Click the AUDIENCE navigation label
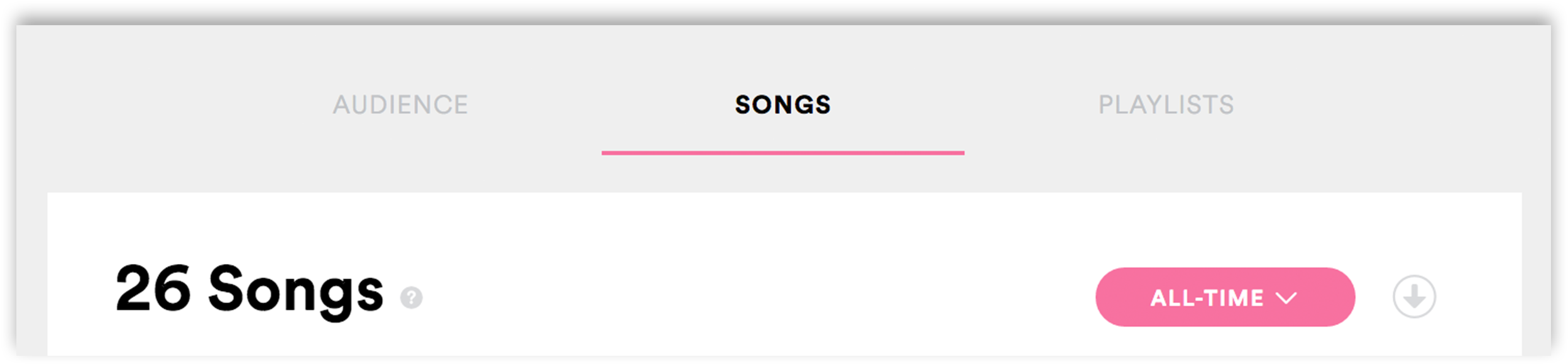 (x=400, y=105)
